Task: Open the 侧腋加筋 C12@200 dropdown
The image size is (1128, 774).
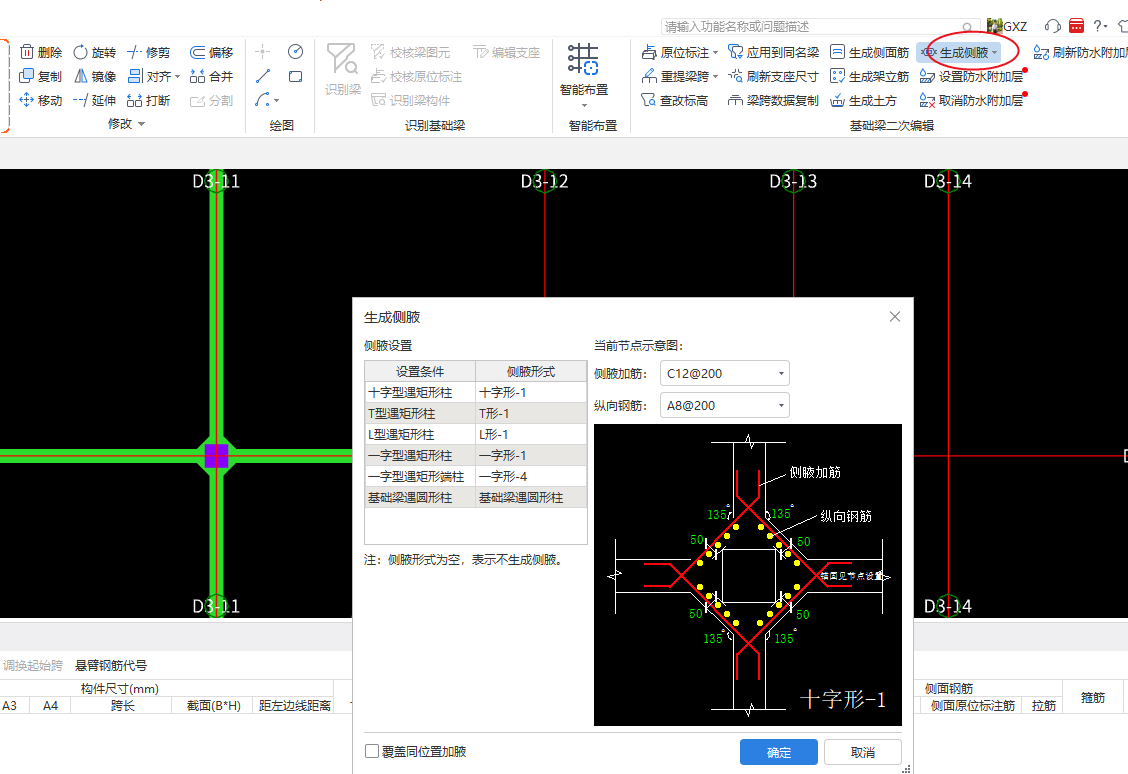Action: coord(724,373)
